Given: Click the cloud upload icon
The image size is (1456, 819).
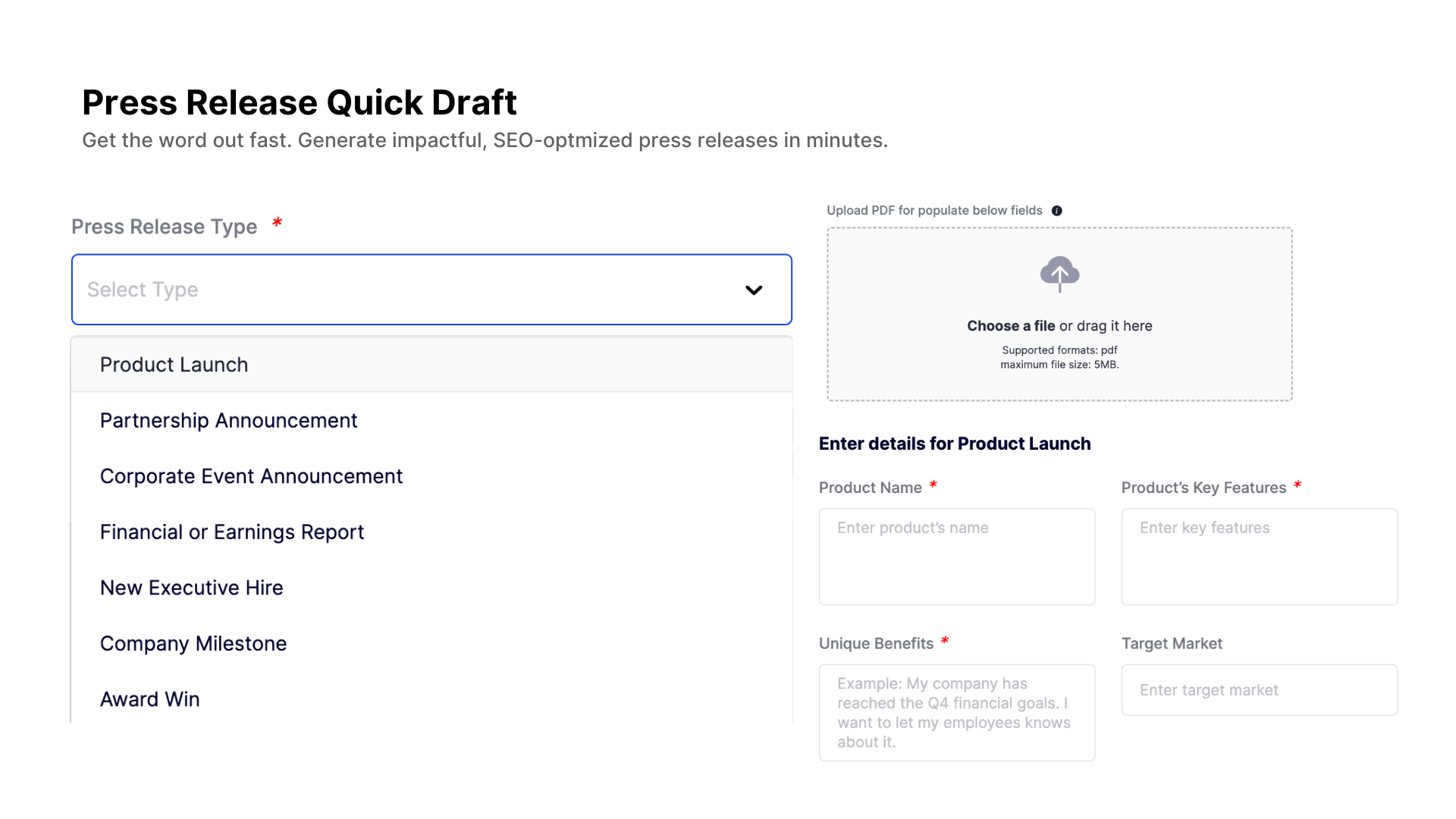Looking at the screenshot, I should pyautogui.click(x=1059, y=275).
